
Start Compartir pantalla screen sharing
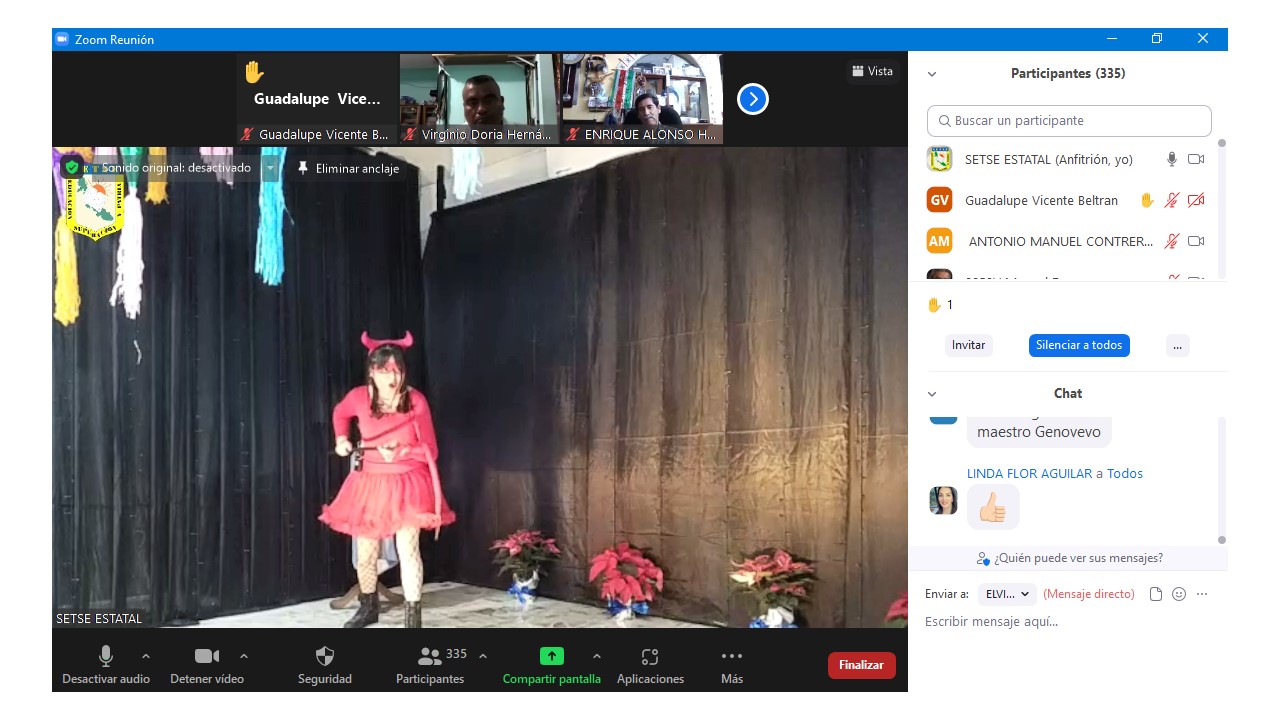point(552,665)
